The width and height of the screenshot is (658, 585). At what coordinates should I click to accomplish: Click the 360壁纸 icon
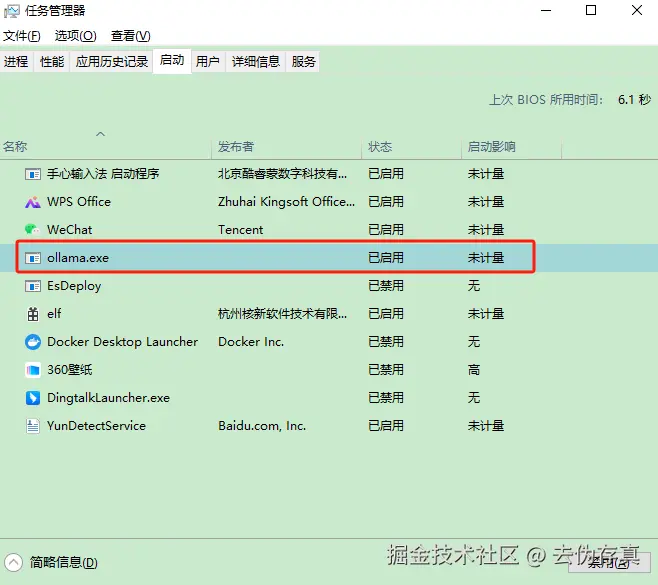point(33,370)
